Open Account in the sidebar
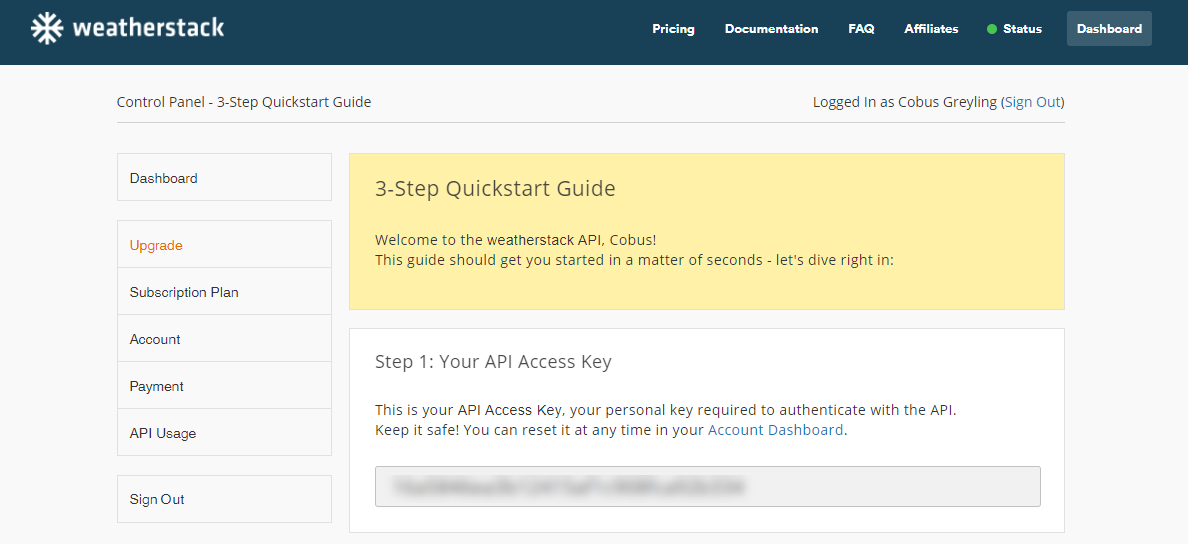Viewport: 1188px width, 544px height. click(x=224, y=339)
